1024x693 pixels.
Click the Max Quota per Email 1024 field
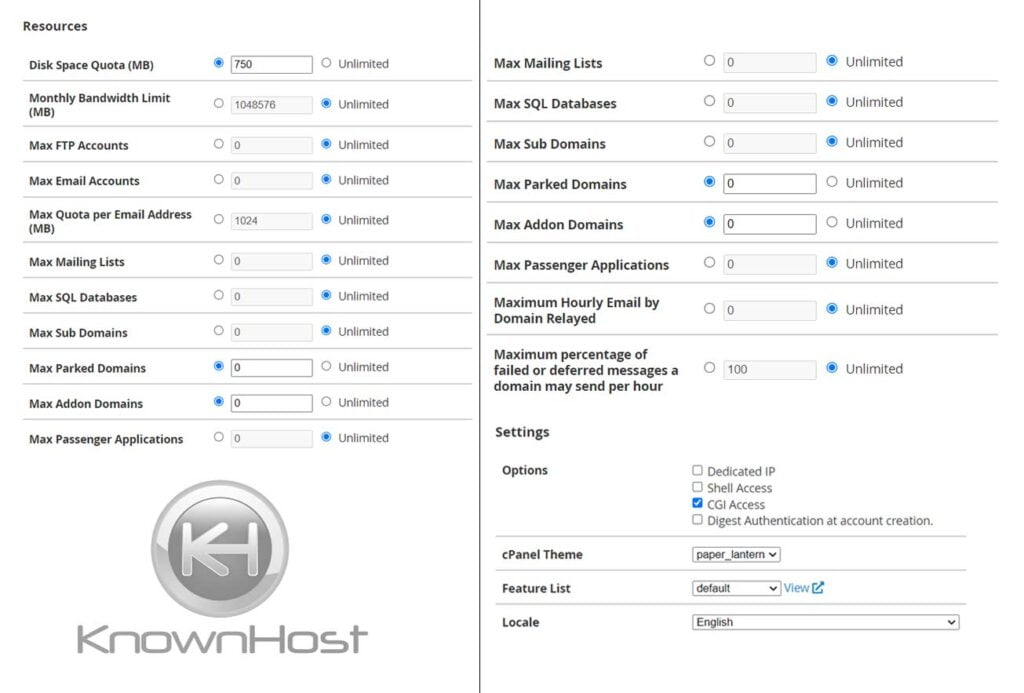pos(272,221)
